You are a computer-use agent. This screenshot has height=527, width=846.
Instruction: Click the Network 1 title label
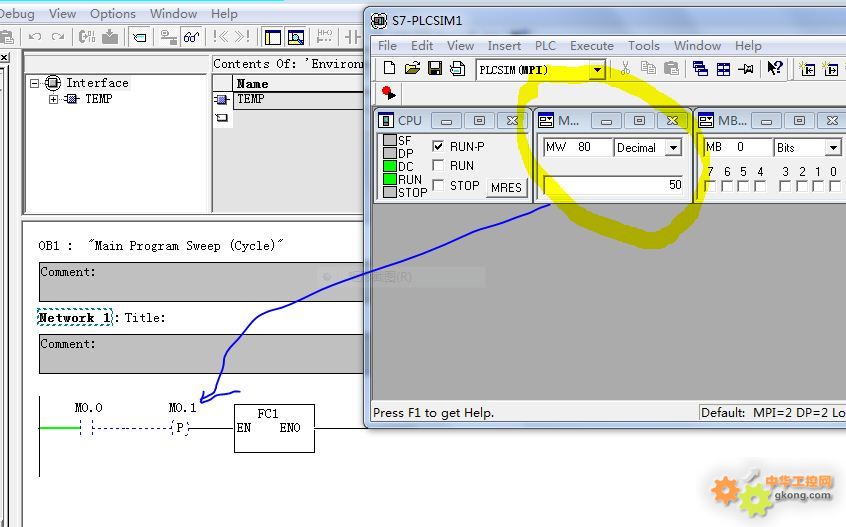(x=75, y=318)
